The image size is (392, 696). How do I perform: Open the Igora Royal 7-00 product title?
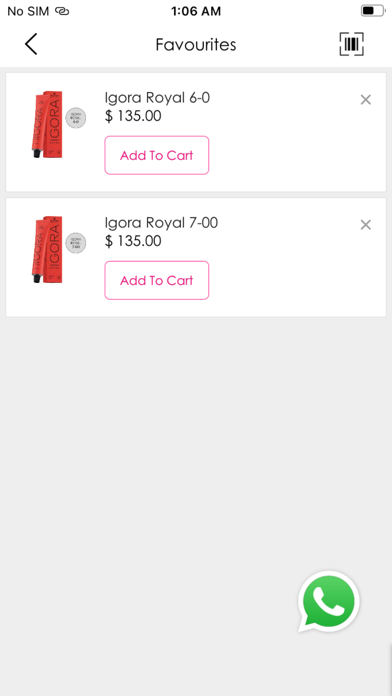point(161,222)
